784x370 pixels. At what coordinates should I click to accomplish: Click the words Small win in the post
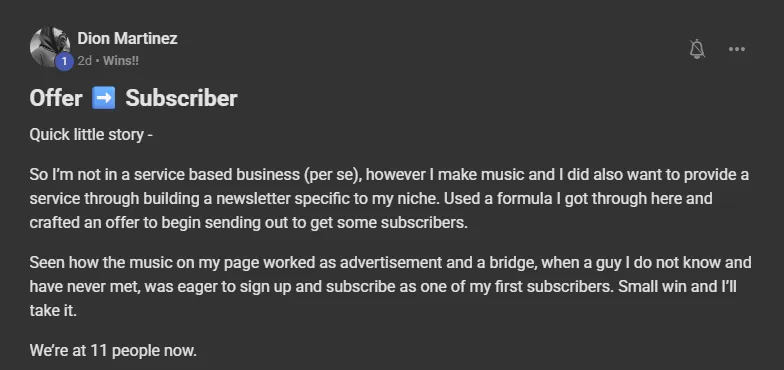pos(646,286)
